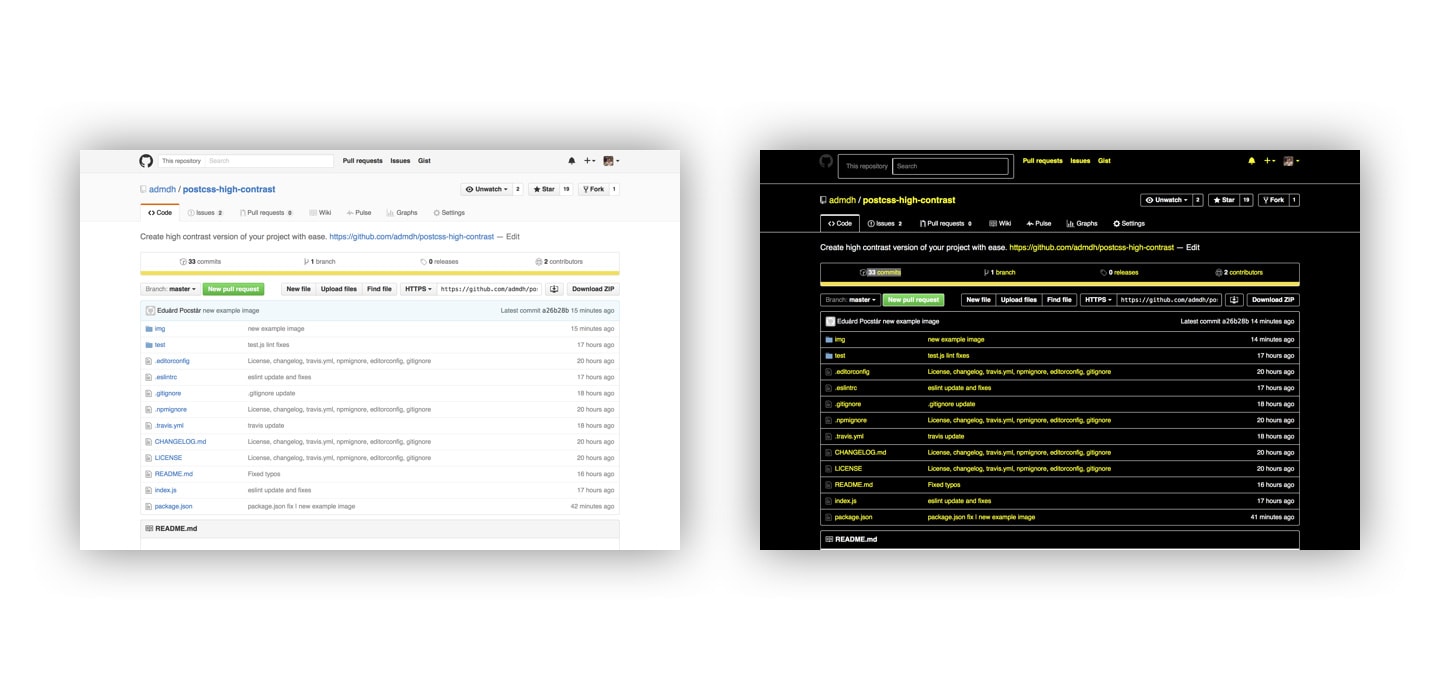
Task: Click Eduárd Pocstár's avatar in the dark screenshot
Action: tap(830, 322)
